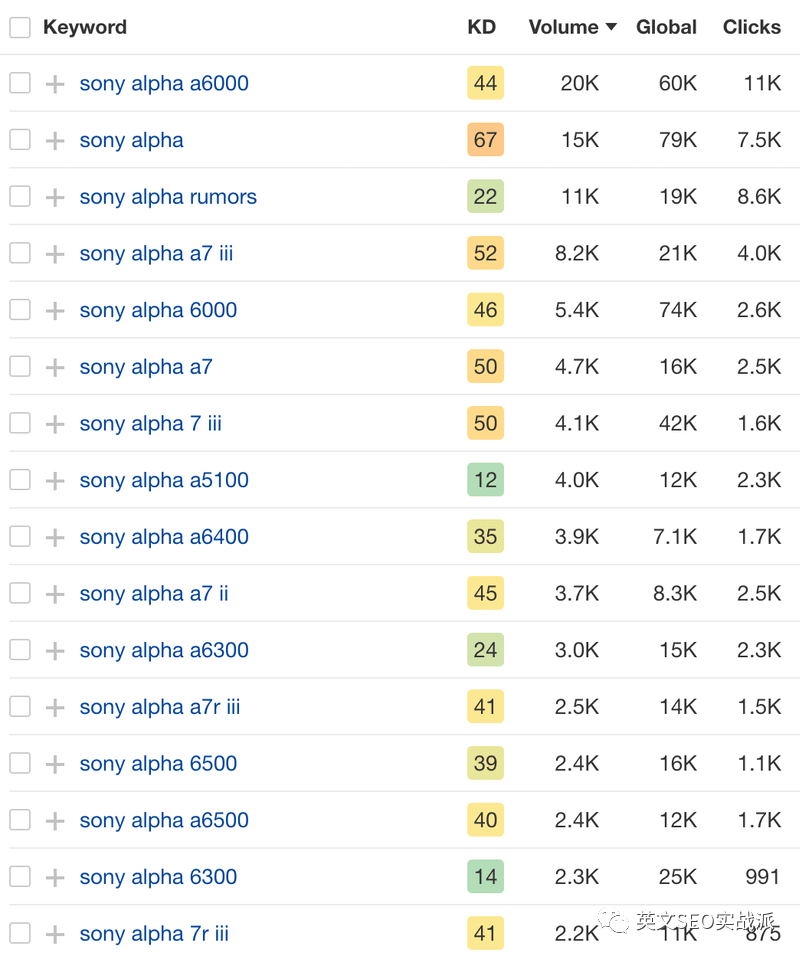
Task: Open the sony alpha 6000 keyword link
Action: pos(158,310)
